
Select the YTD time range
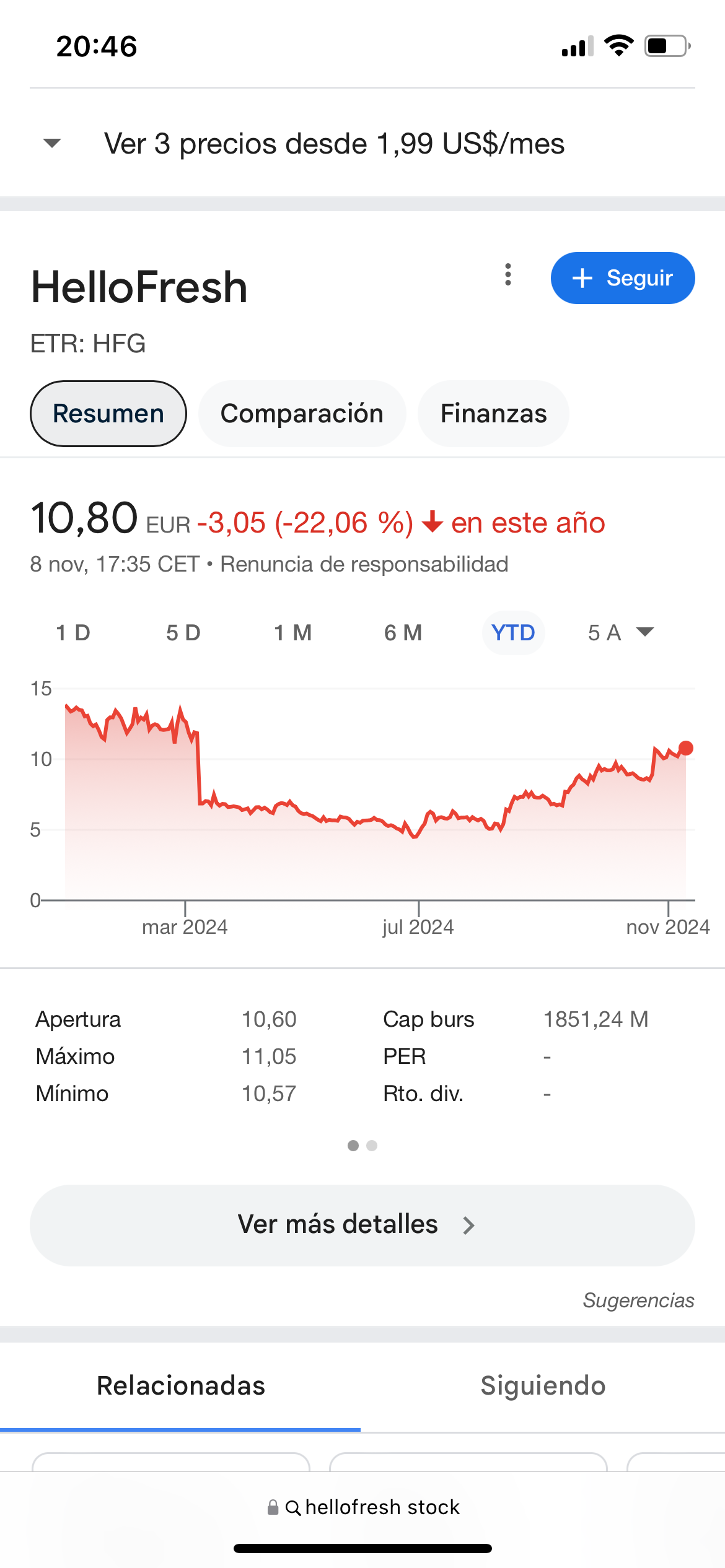click(x=513, y=633)
